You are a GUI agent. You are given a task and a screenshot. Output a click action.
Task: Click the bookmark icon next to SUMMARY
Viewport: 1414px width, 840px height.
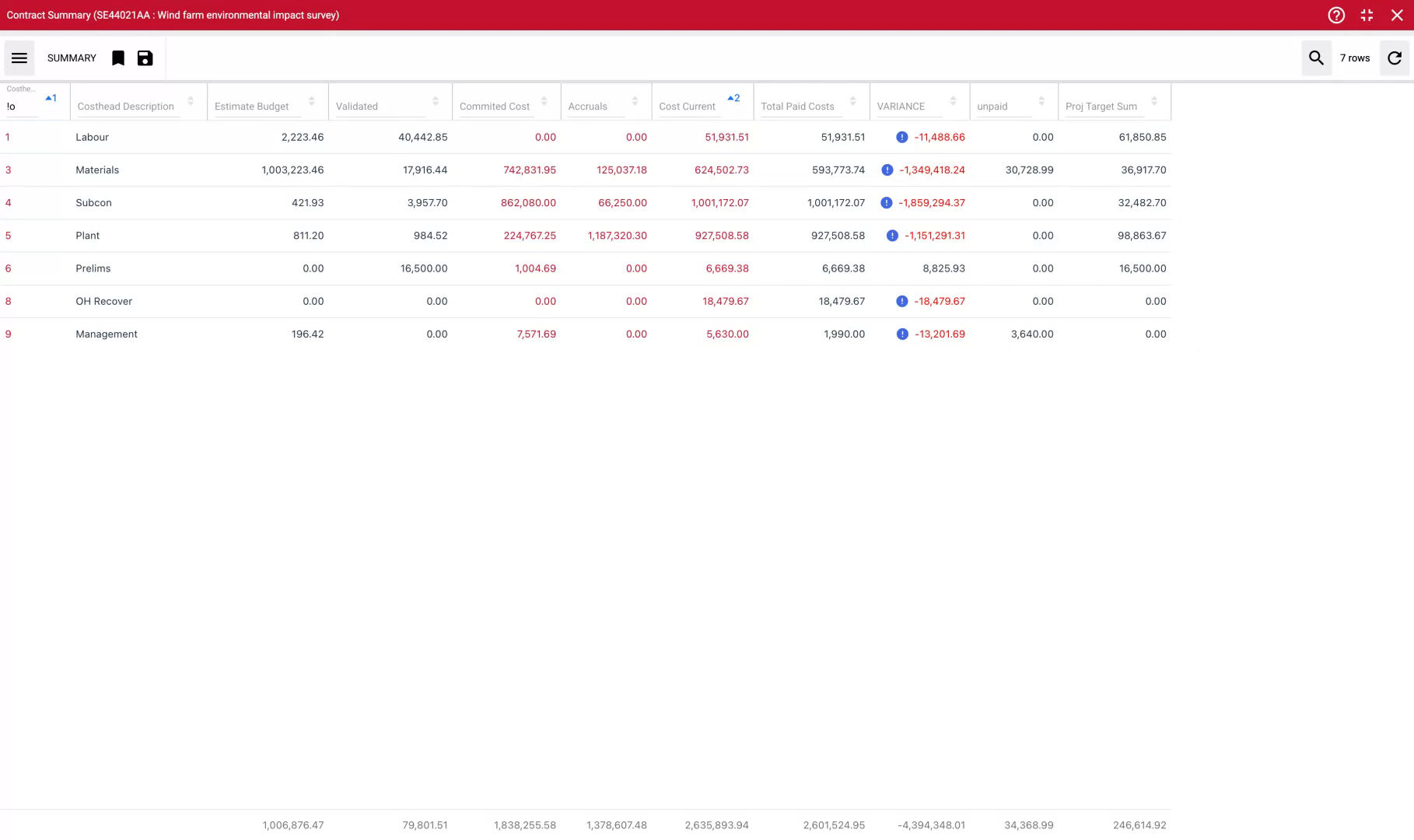coord(117,58)
